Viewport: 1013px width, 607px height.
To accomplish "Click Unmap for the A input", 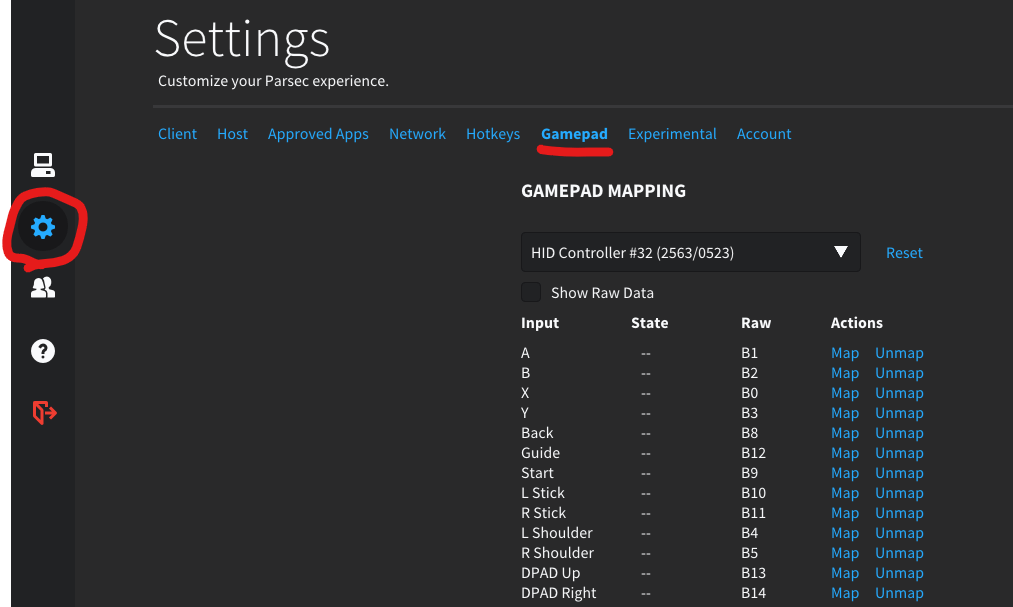I will [x=899, y=353].
